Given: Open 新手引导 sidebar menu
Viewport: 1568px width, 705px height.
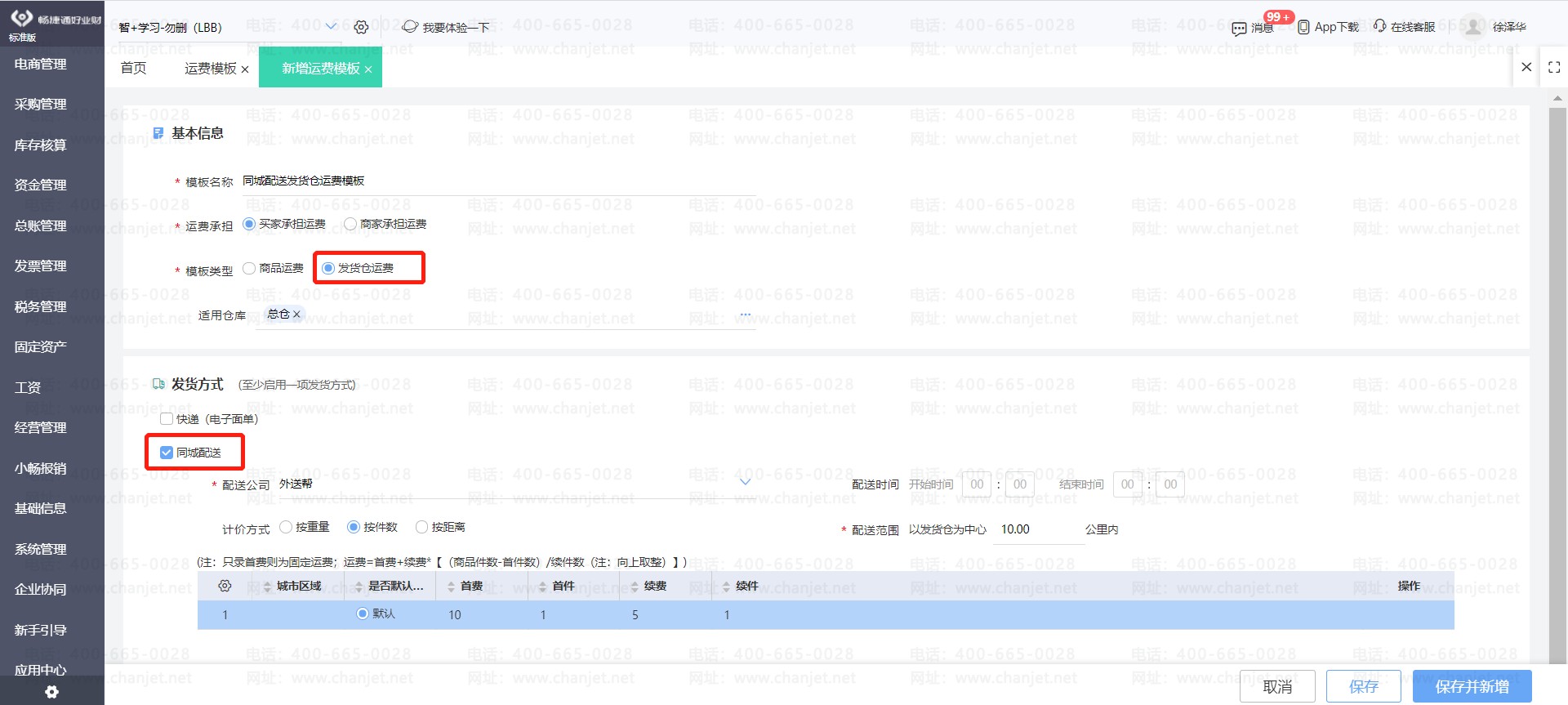Looking at the screenshot, I should pos(41,630).
